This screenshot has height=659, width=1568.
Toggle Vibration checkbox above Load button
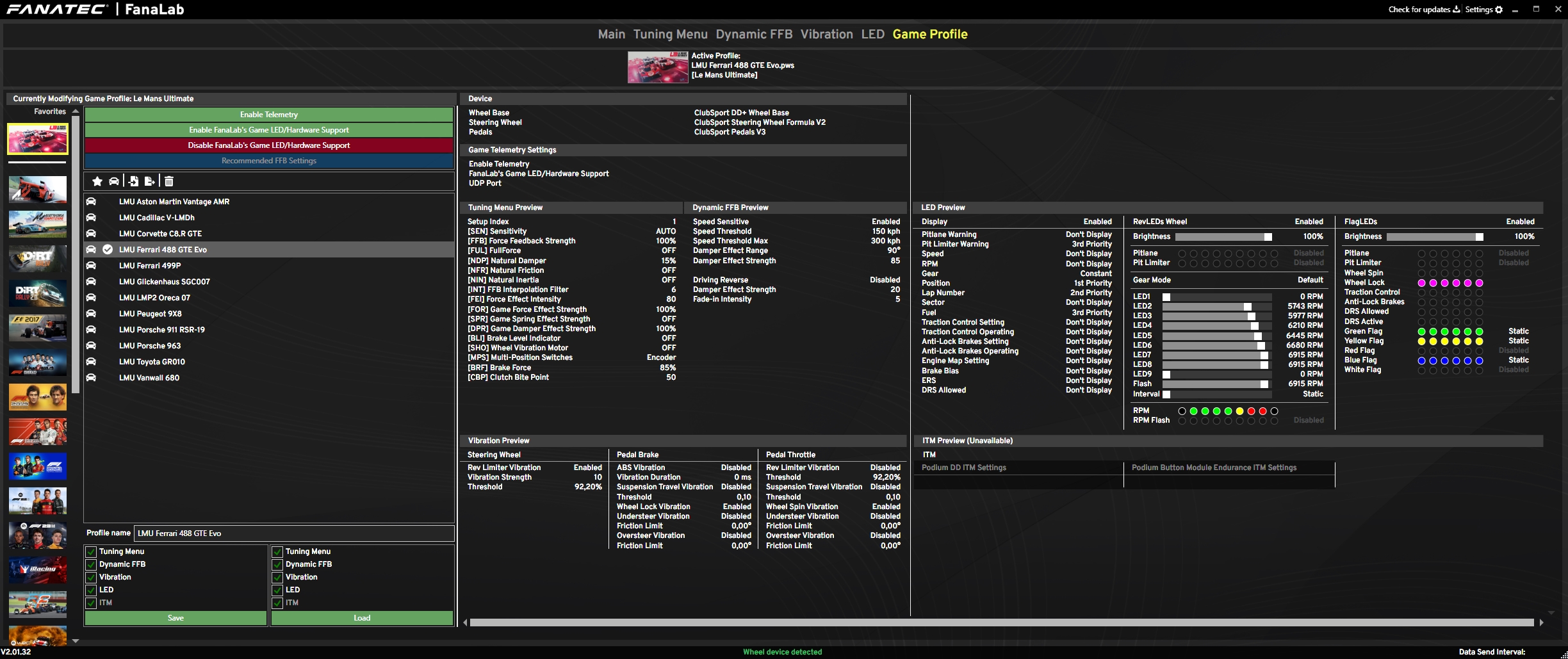(x=277, y=577)
